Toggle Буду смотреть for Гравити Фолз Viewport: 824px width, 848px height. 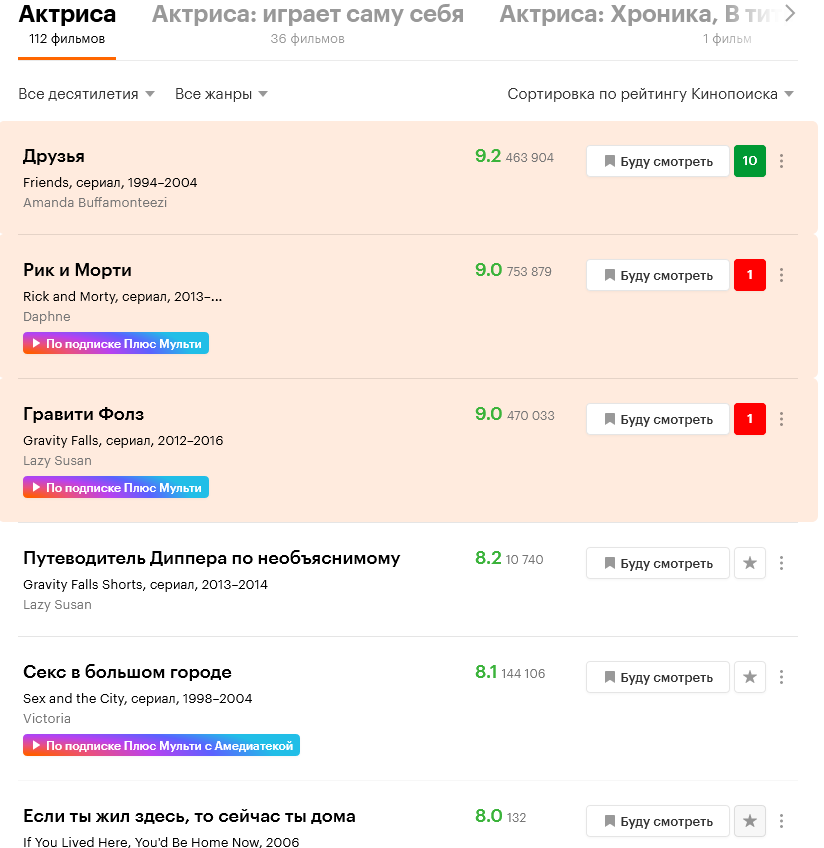pos(658,419)
